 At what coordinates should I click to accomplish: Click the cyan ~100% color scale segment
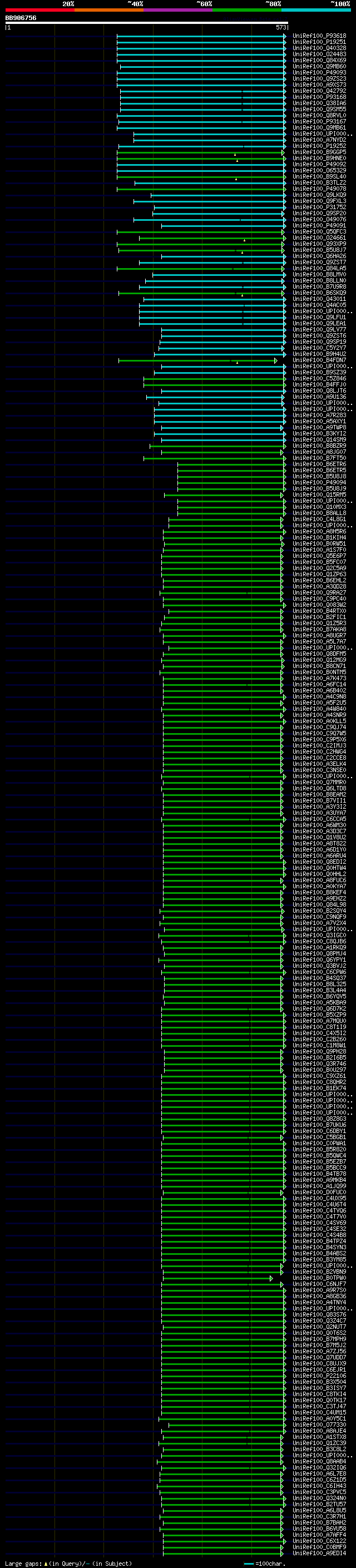tap(316, 10)
